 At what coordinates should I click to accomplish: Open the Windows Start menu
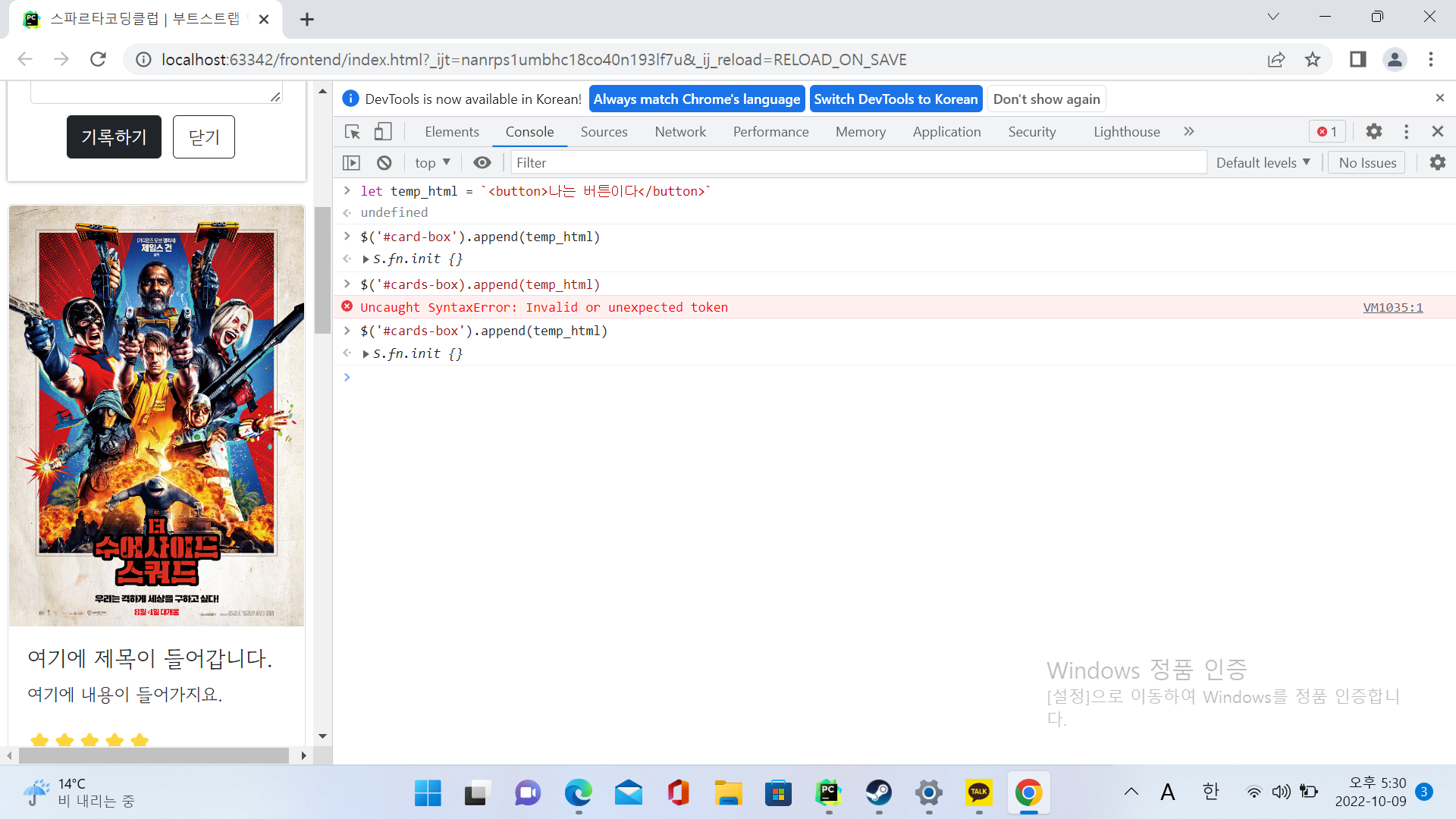tap(428, 793)
